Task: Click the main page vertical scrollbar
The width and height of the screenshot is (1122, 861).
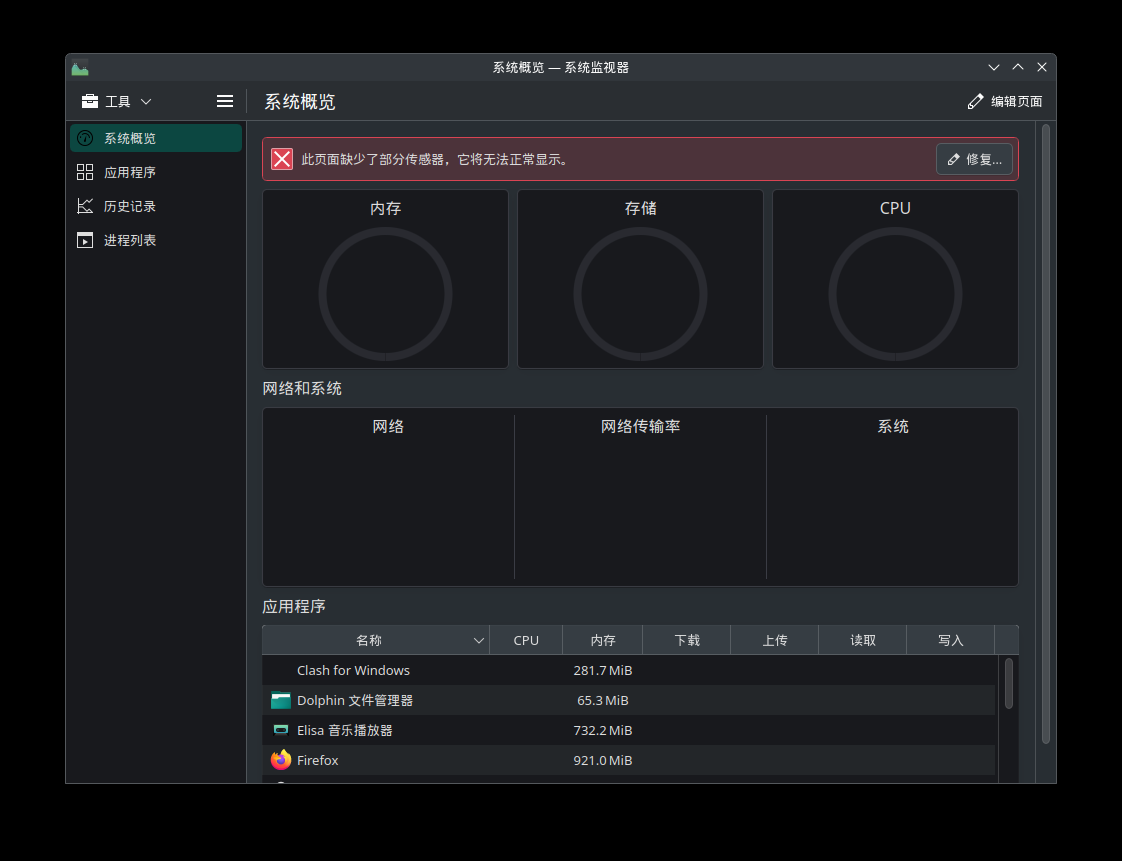Action: [x=1045, y=434]
